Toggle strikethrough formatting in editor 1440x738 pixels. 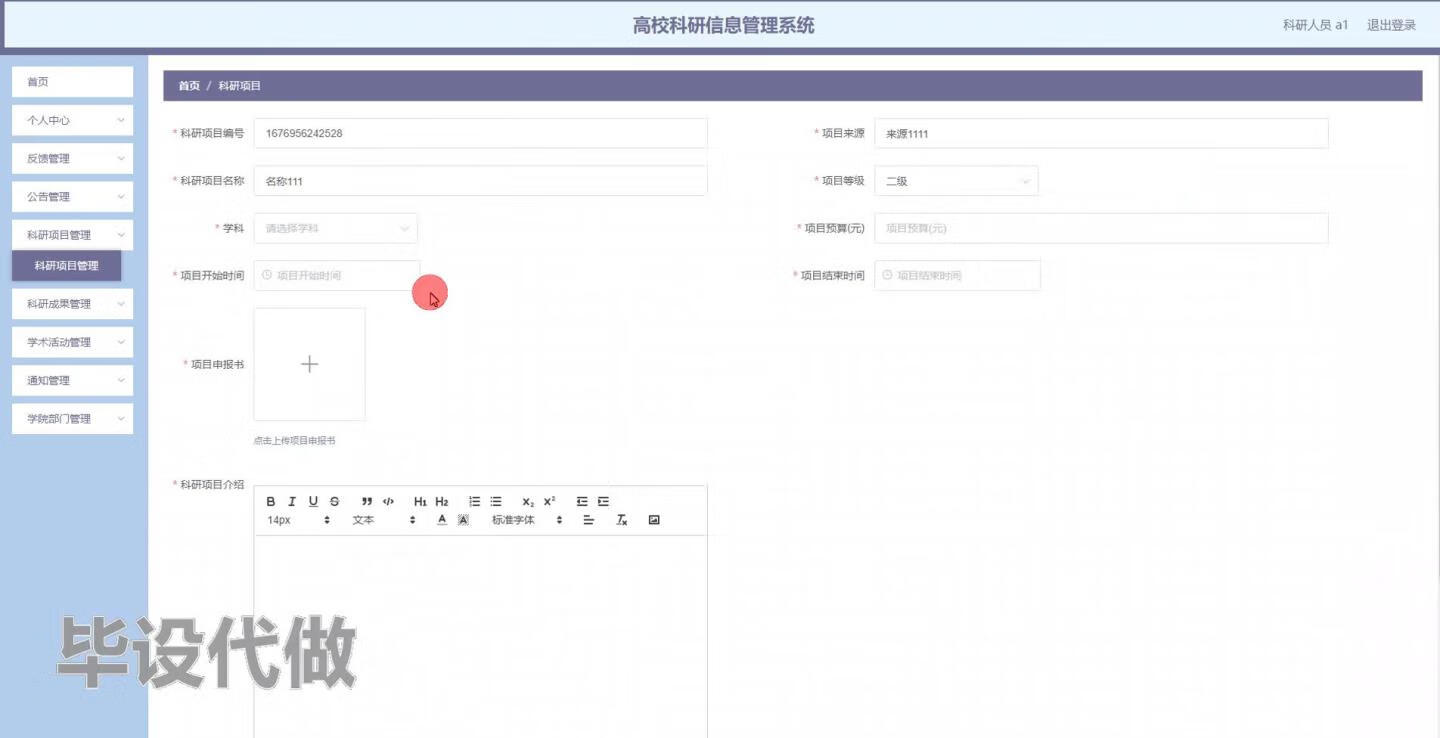pos(335,501)
